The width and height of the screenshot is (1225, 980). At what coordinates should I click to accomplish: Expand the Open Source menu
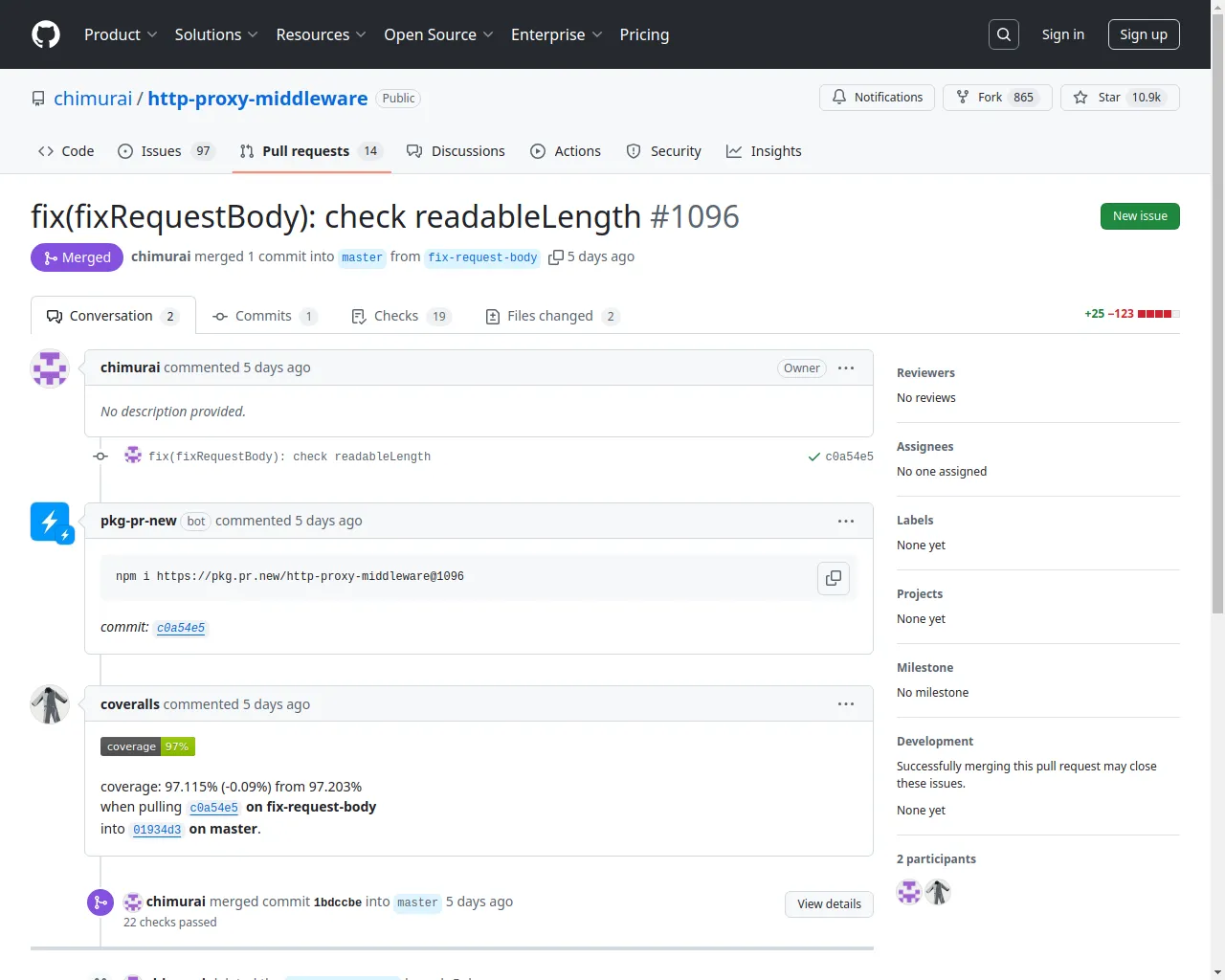coord(438,34)
